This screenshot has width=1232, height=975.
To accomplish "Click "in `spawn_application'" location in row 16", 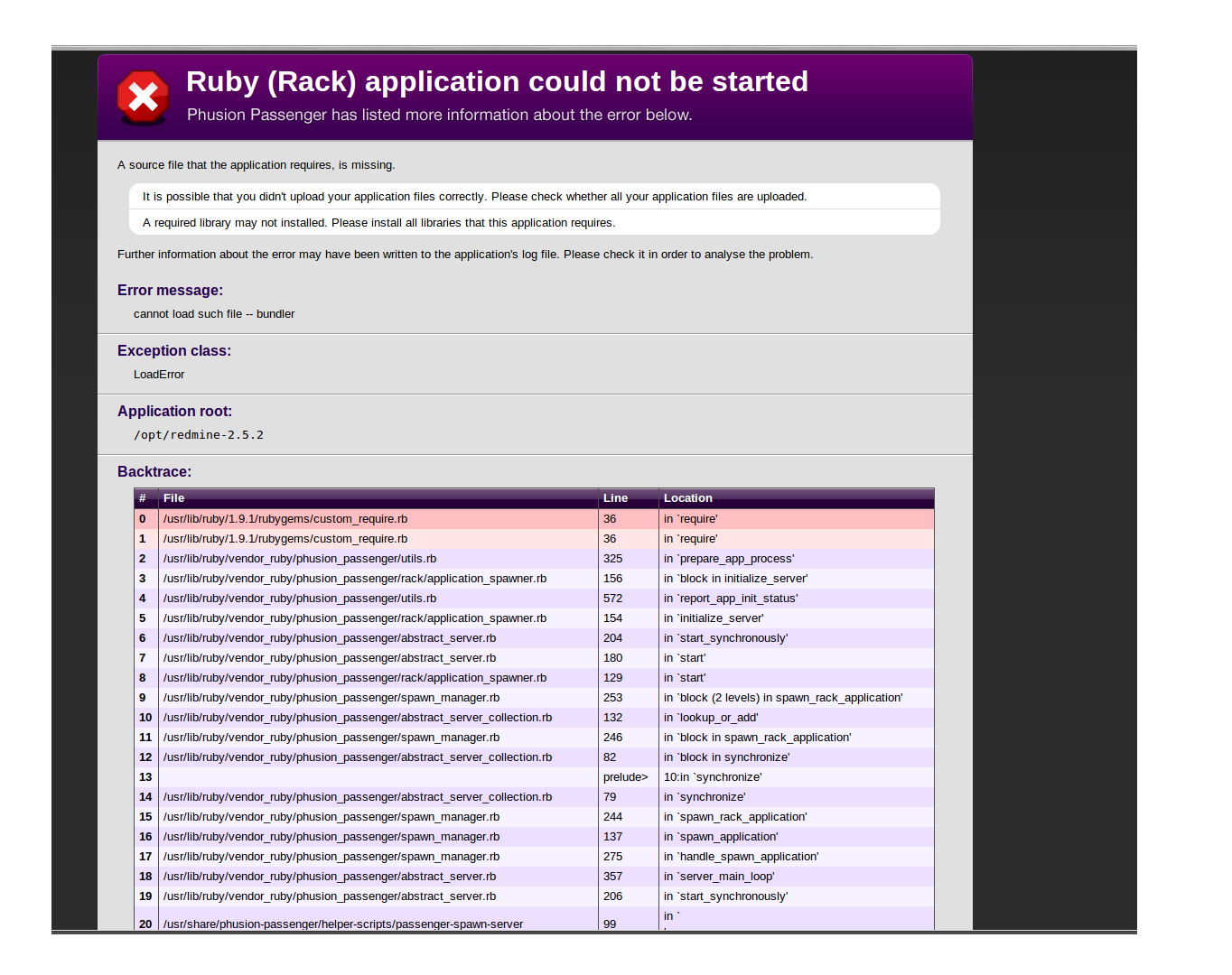I will click(721, 837).
